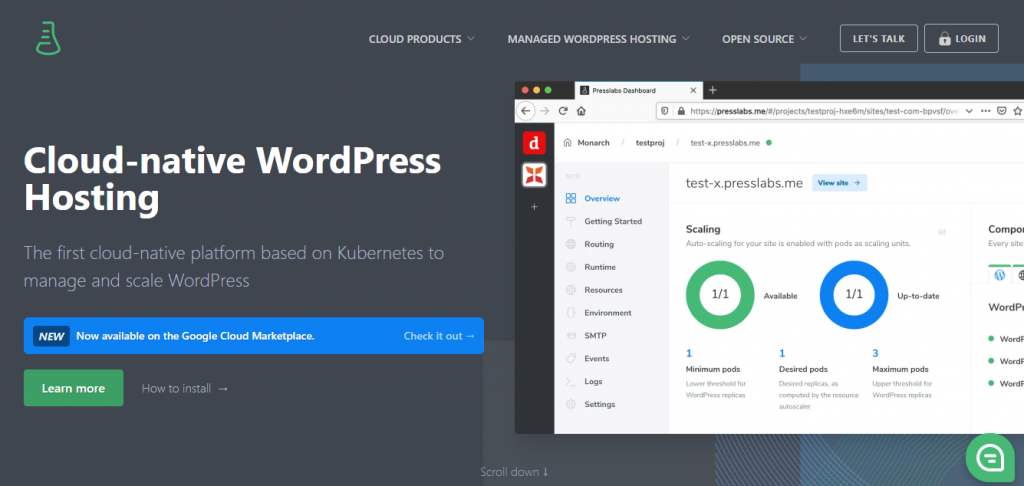Click the green Available pods donut chart
The width and height of the screenshot is (1024, 486).
(x=720, y=295)
